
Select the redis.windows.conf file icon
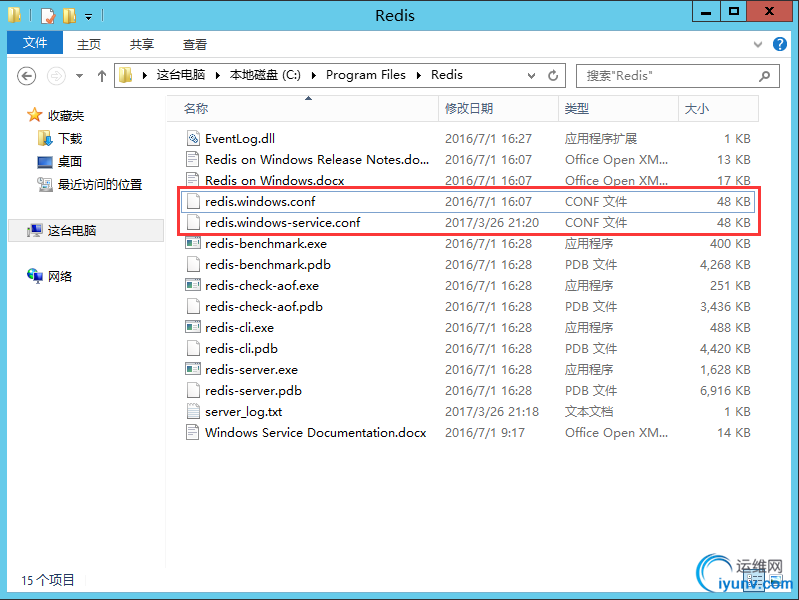[x=193, y=201]
